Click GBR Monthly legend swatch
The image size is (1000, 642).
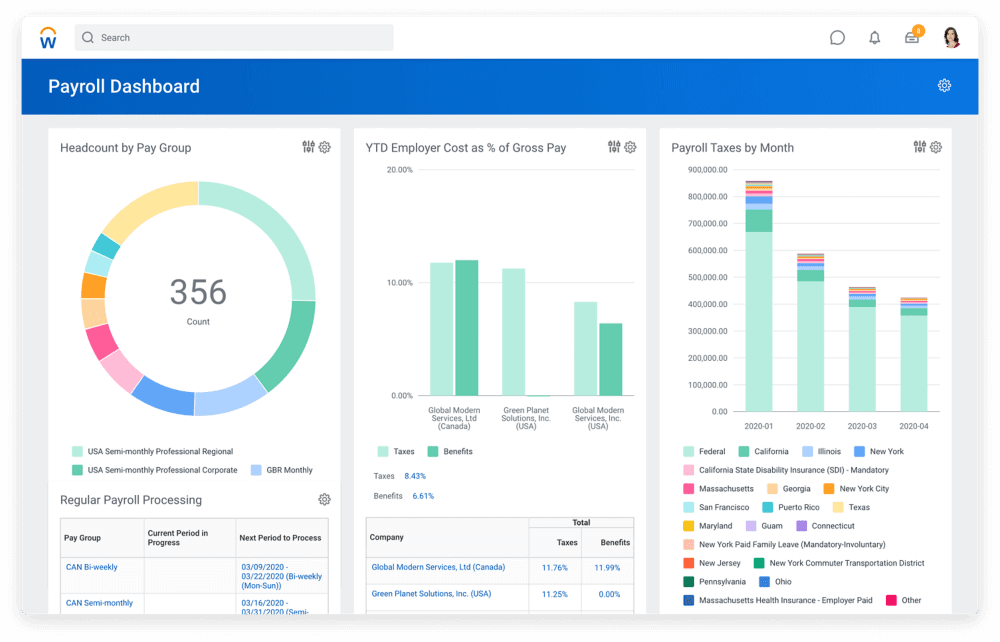pyautogui.click(x=256, y=470)
